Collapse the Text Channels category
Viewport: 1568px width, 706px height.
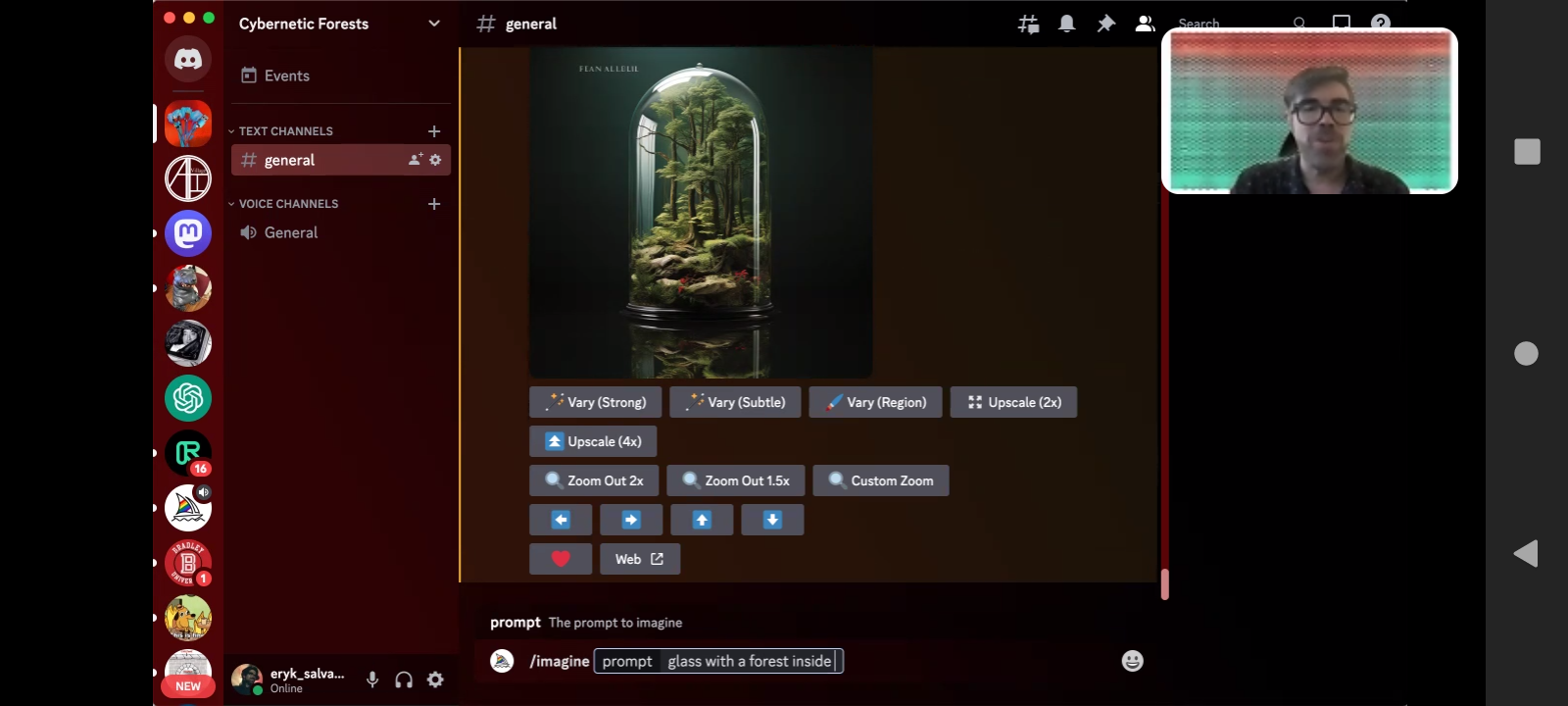click(284, 131)
